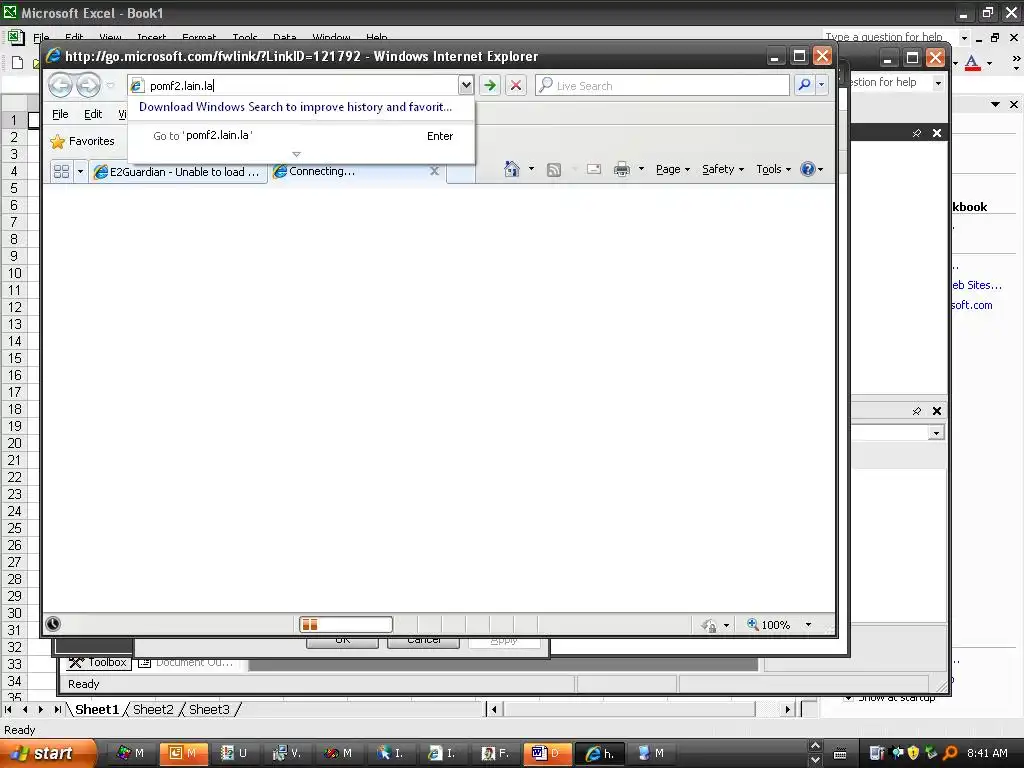
Task: Open the Print dropdown arrow
Action: click(641, 169)
